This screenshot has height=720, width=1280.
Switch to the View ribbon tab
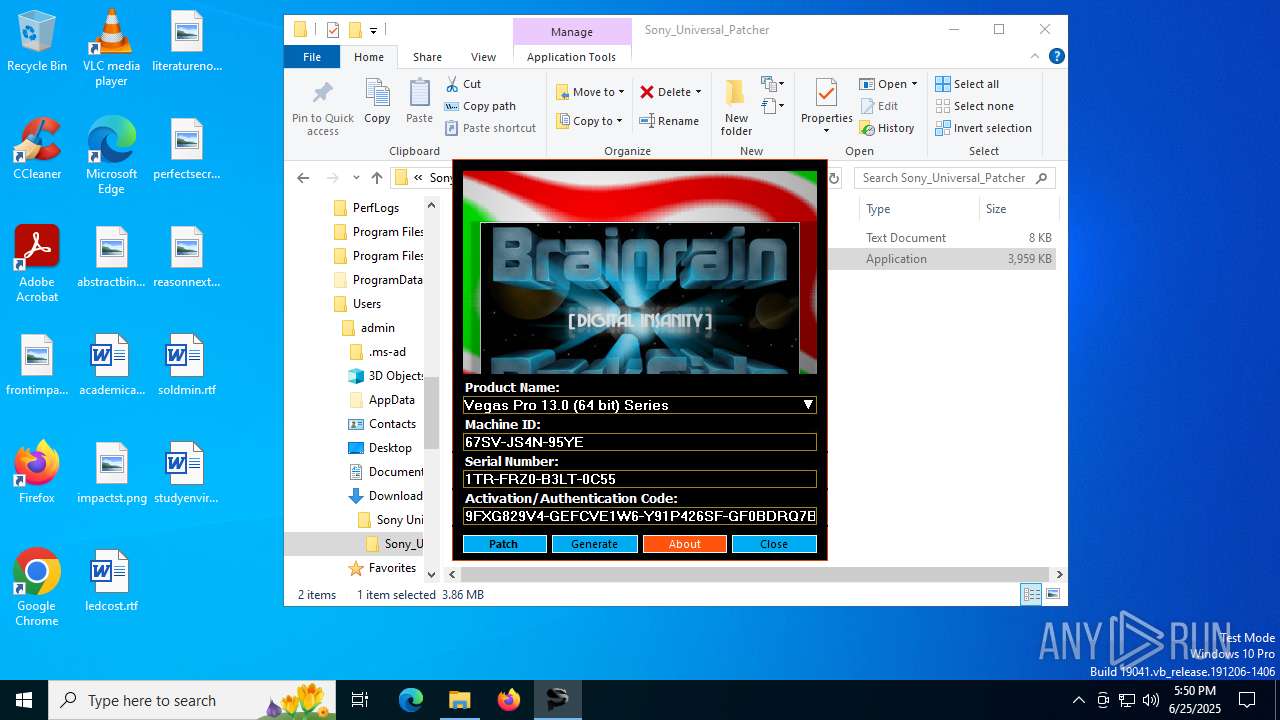[x=483, y=57]
